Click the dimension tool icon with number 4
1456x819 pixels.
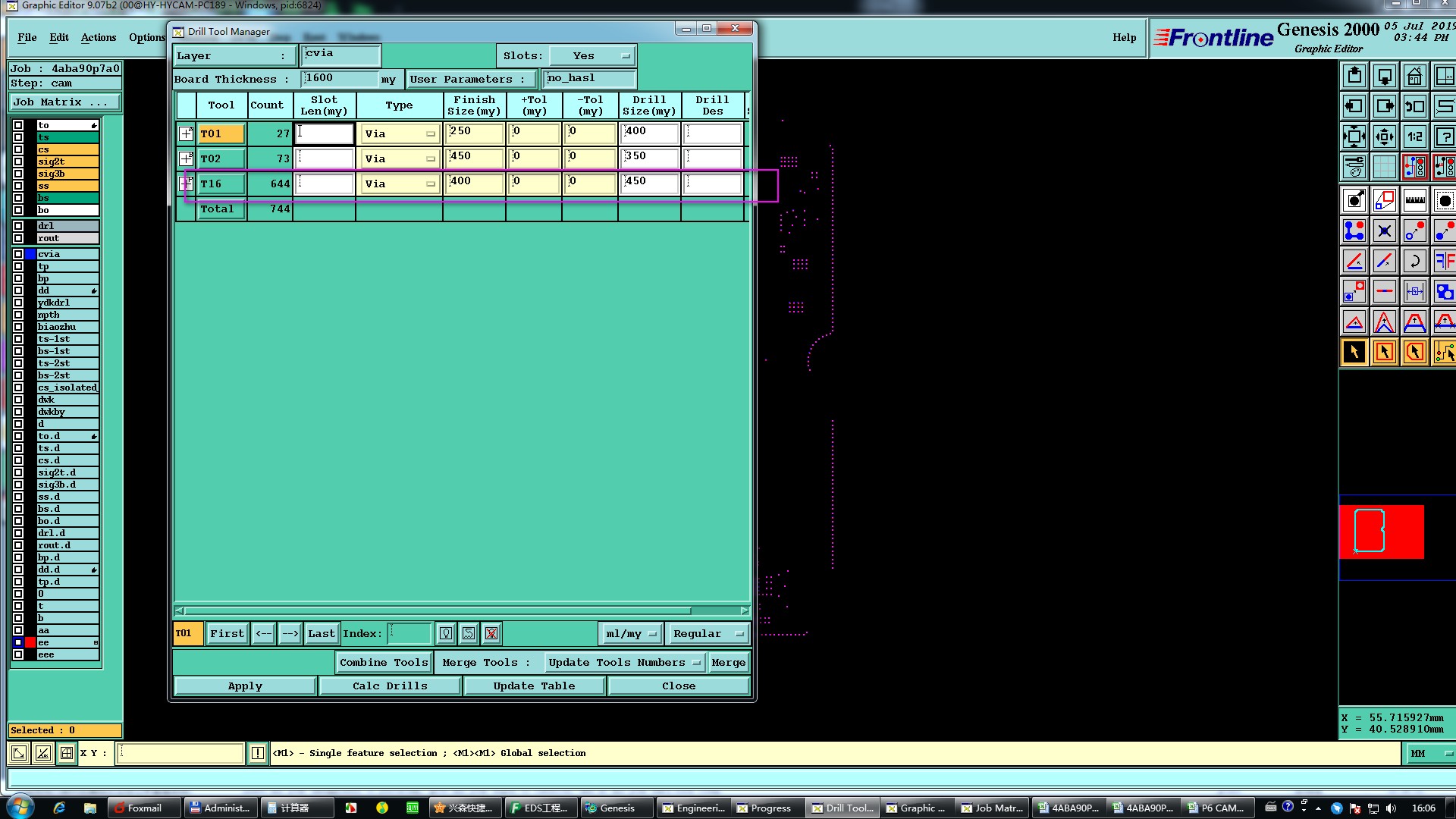tap(1414, 292)
